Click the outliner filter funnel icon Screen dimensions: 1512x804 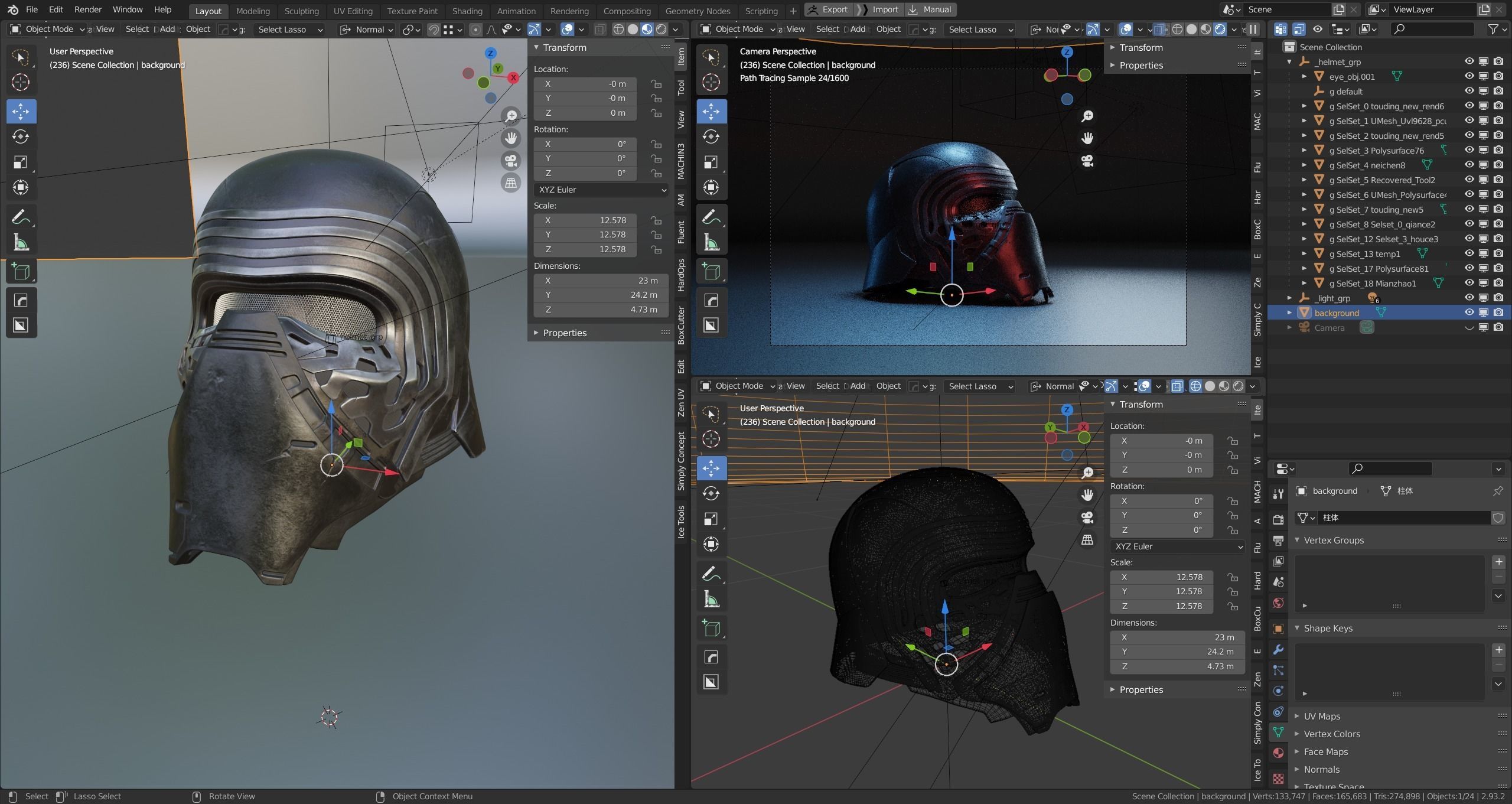tap(1493, 29)
